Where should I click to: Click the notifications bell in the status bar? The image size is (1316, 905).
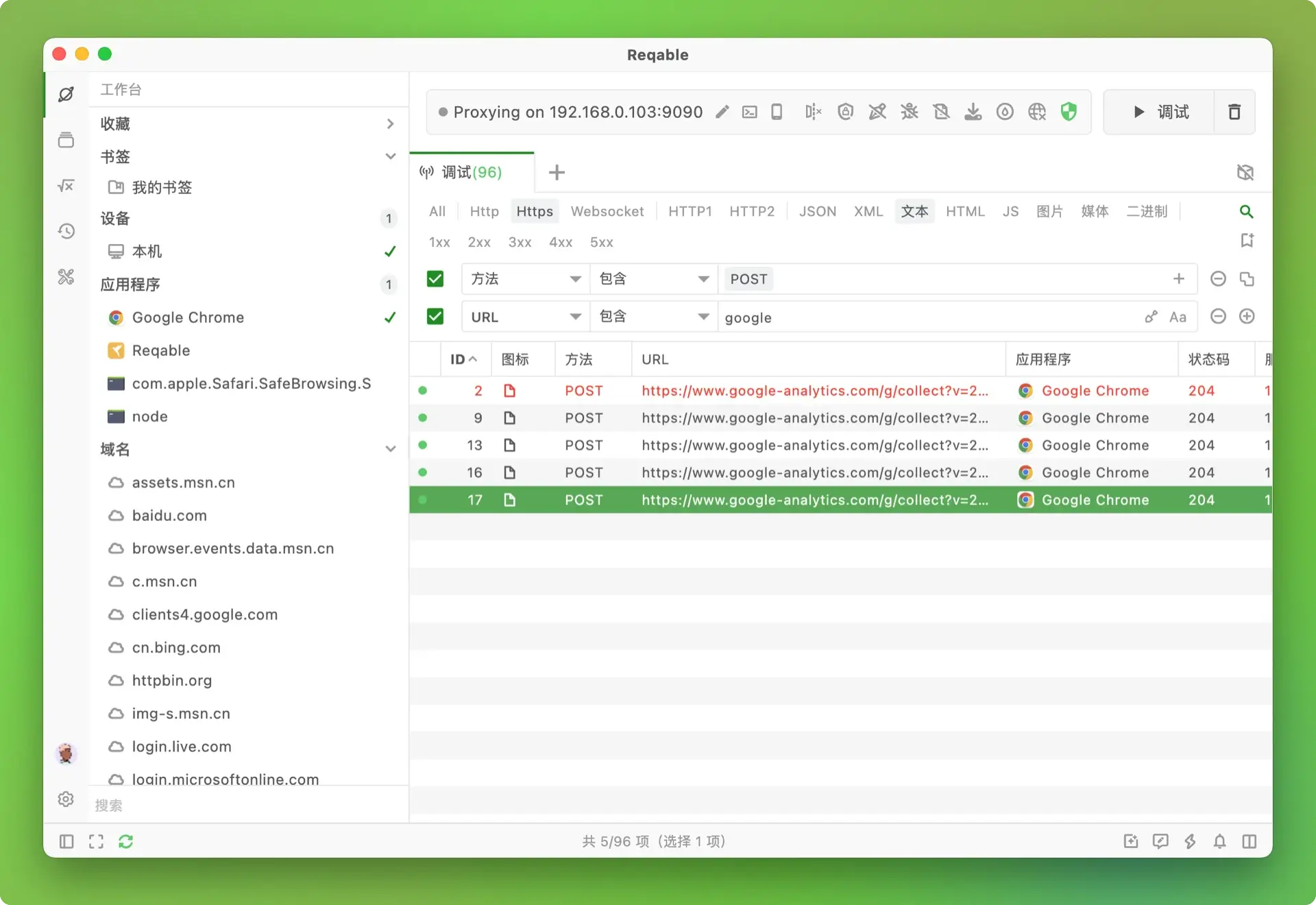[x=1220, y=841]
